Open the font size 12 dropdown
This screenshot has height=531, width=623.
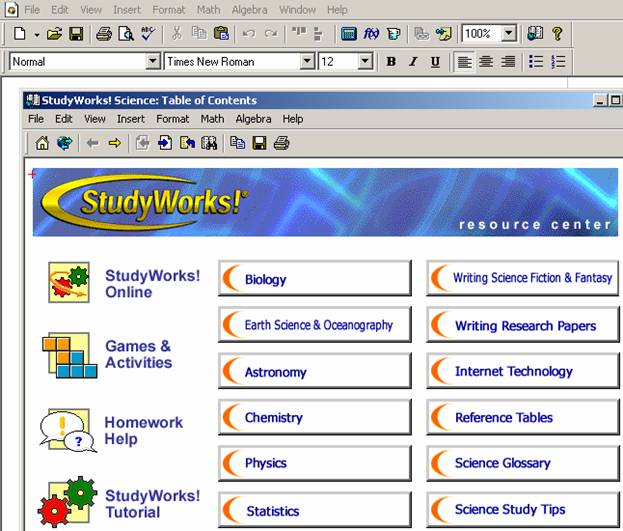click(365, 62)
